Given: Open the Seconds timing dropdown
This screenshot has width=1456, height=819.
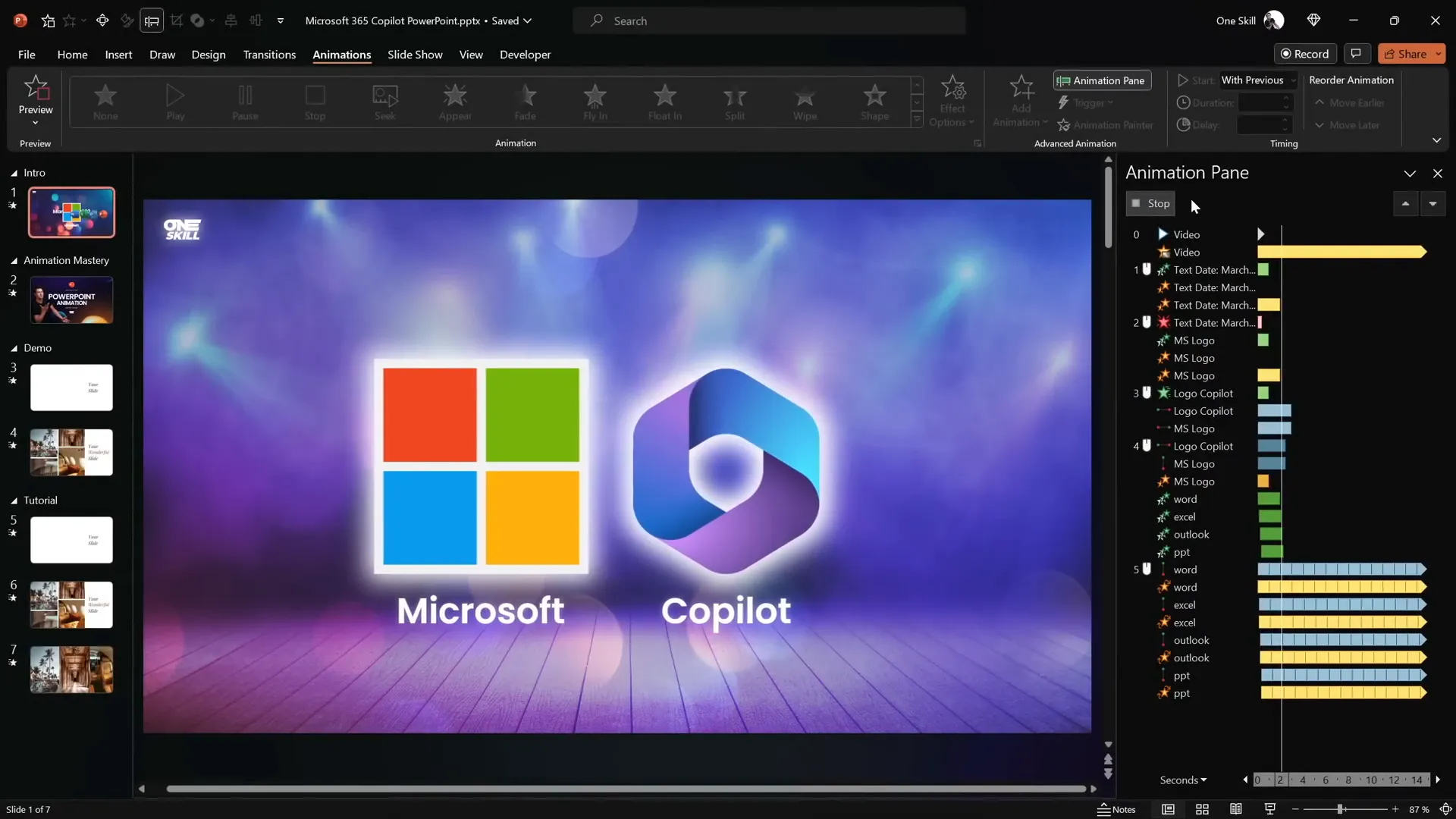Looking at the screenshot, I should pos(1183,780).
